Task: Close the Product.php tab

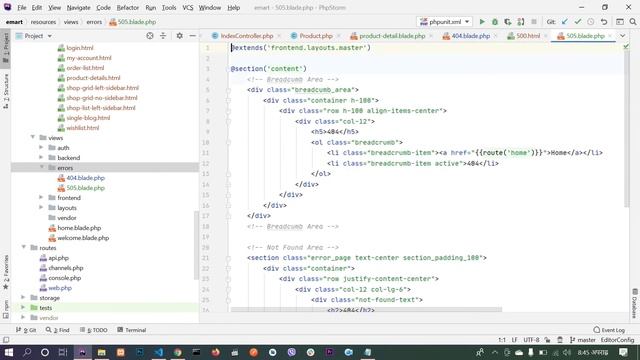Action: coord(339,36)
